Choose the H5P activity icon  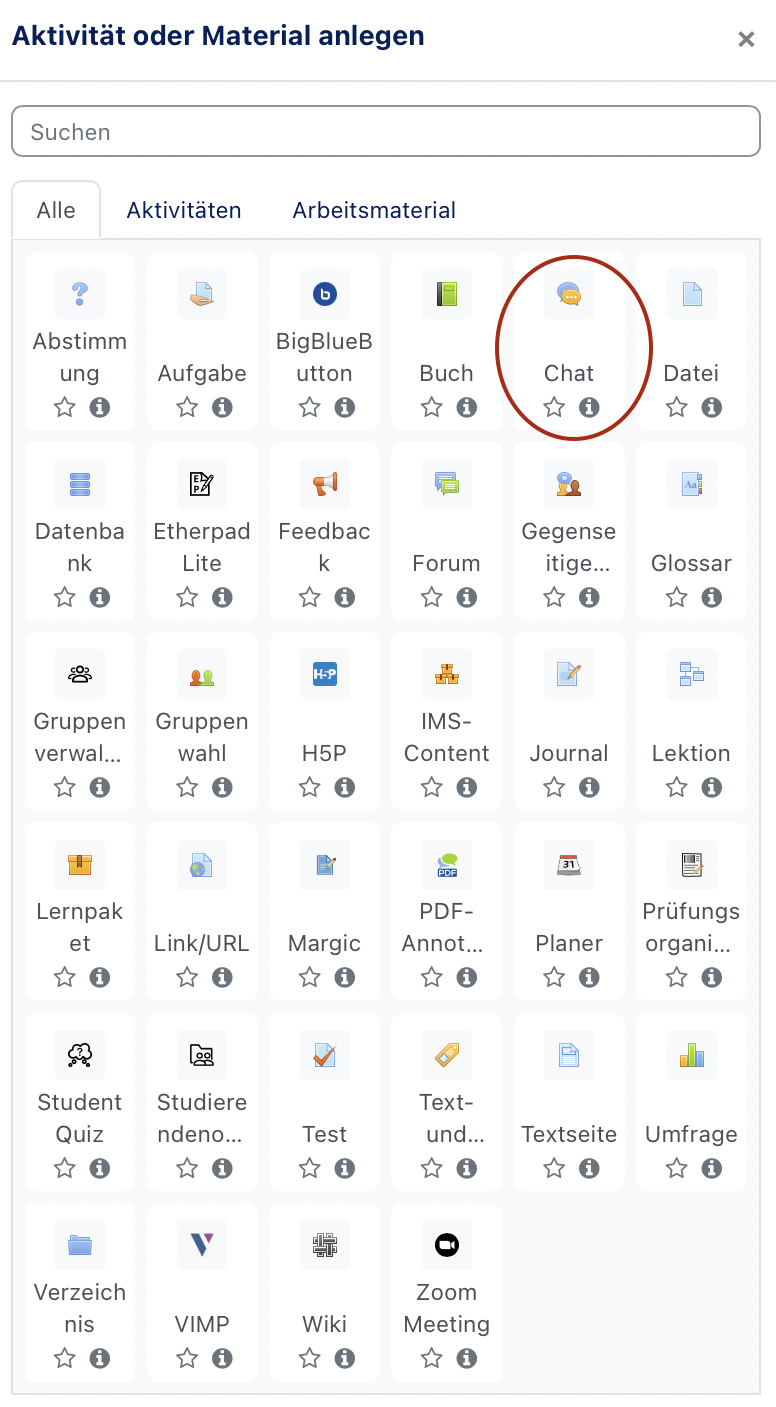[324, 674]
